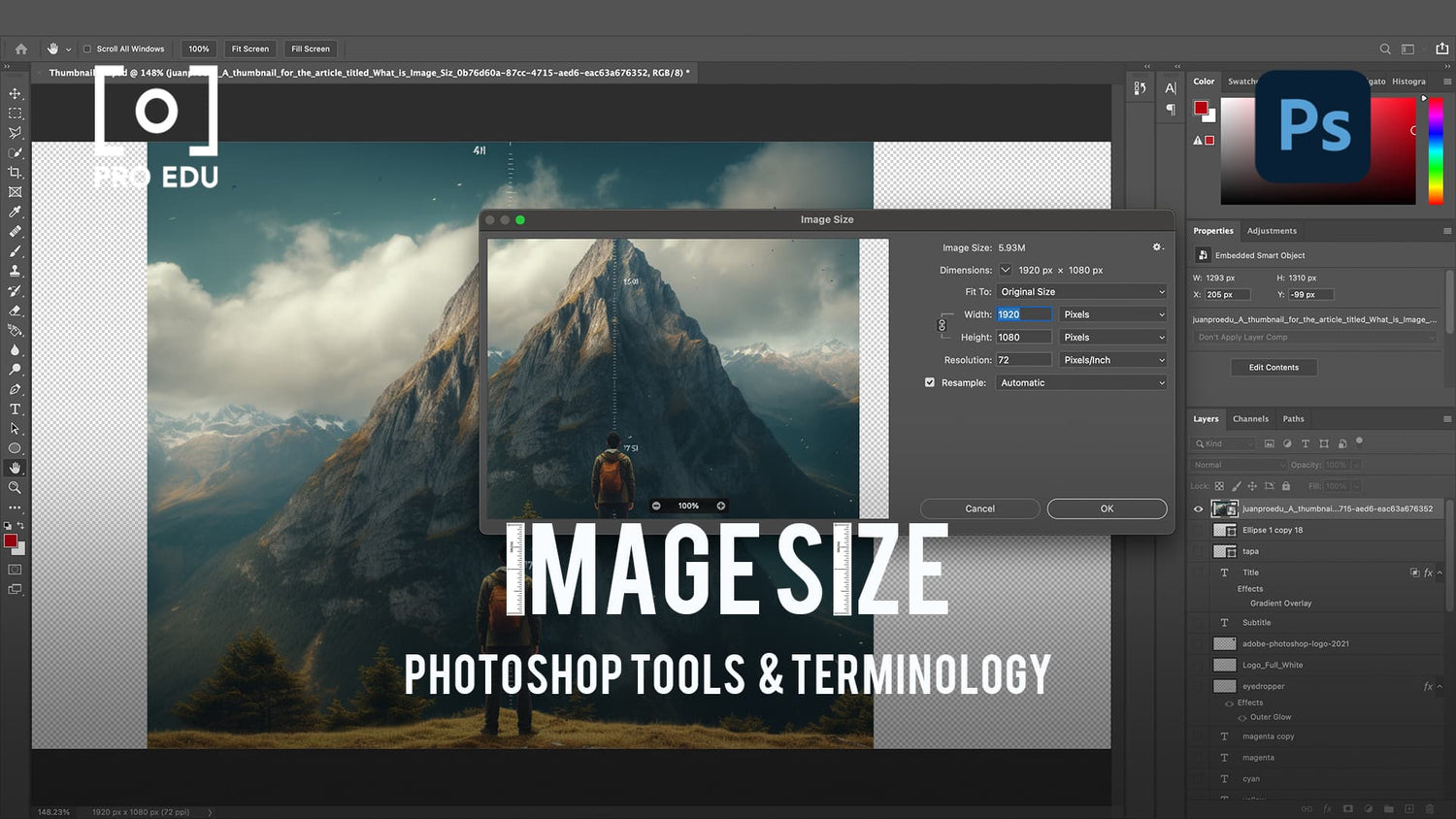1456x819 pixels.
Task: Select the Brush tool
Action: point(15,251)
